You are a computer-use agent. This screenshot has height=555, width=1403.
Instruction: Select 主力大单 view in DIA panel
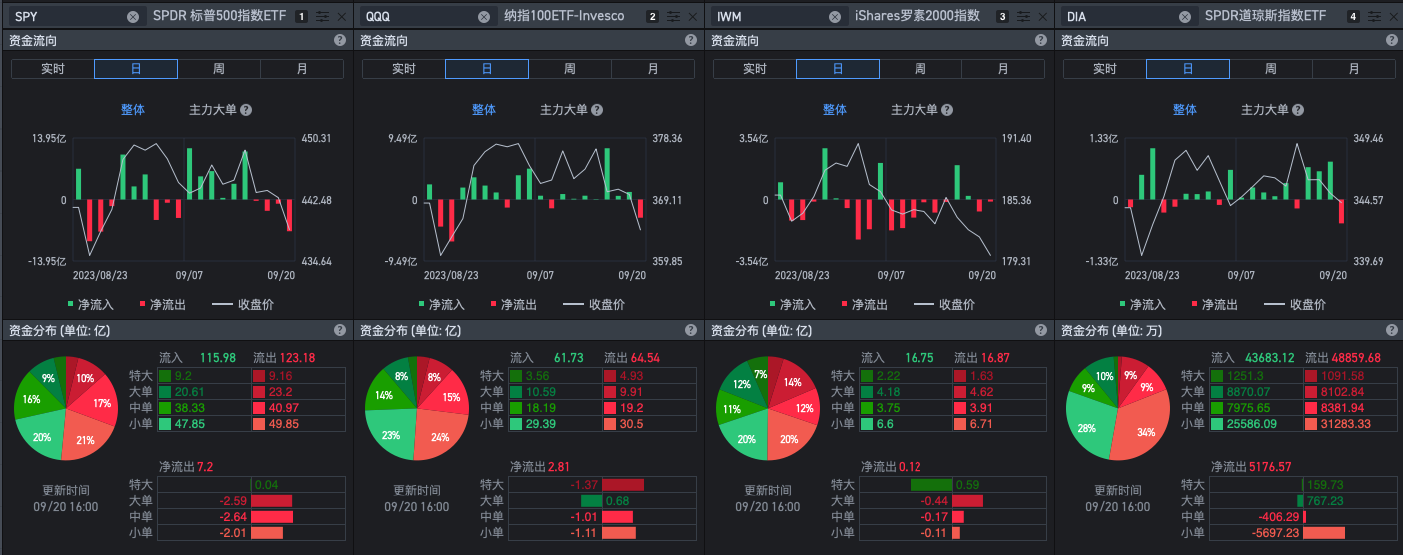[1265, 110]
